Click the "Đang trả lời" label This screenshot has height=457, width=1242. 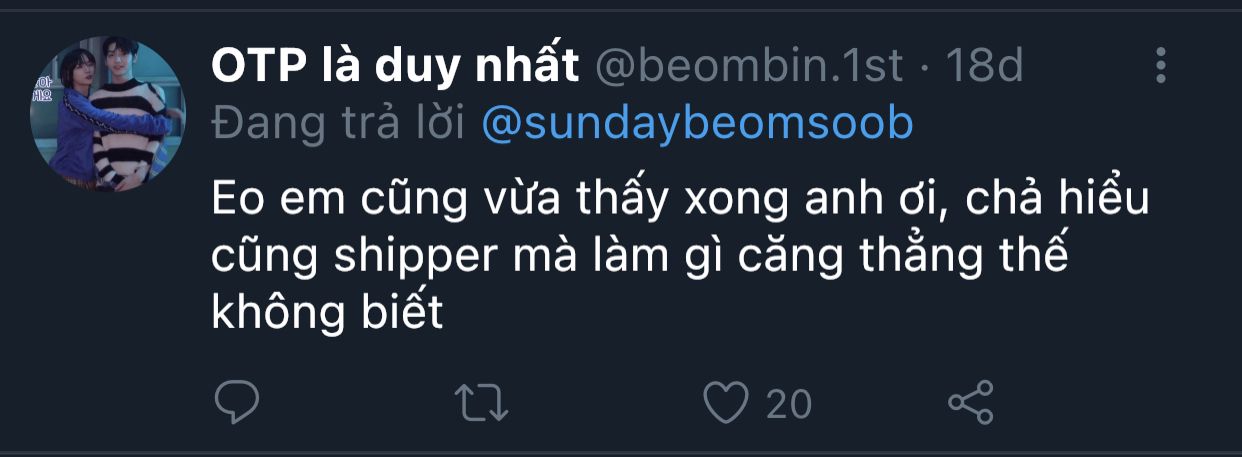click(339, 123)
